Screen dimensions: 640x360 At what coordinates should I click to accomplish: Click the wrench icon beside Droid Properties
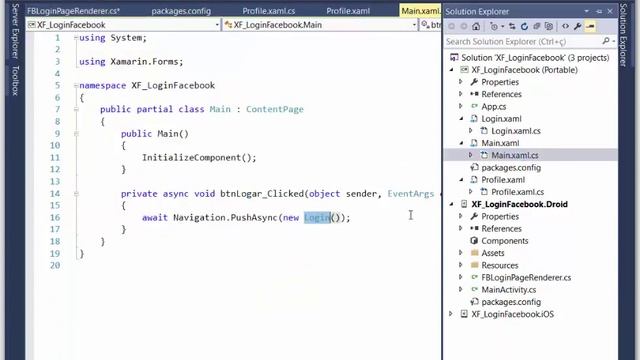[474, 216]
